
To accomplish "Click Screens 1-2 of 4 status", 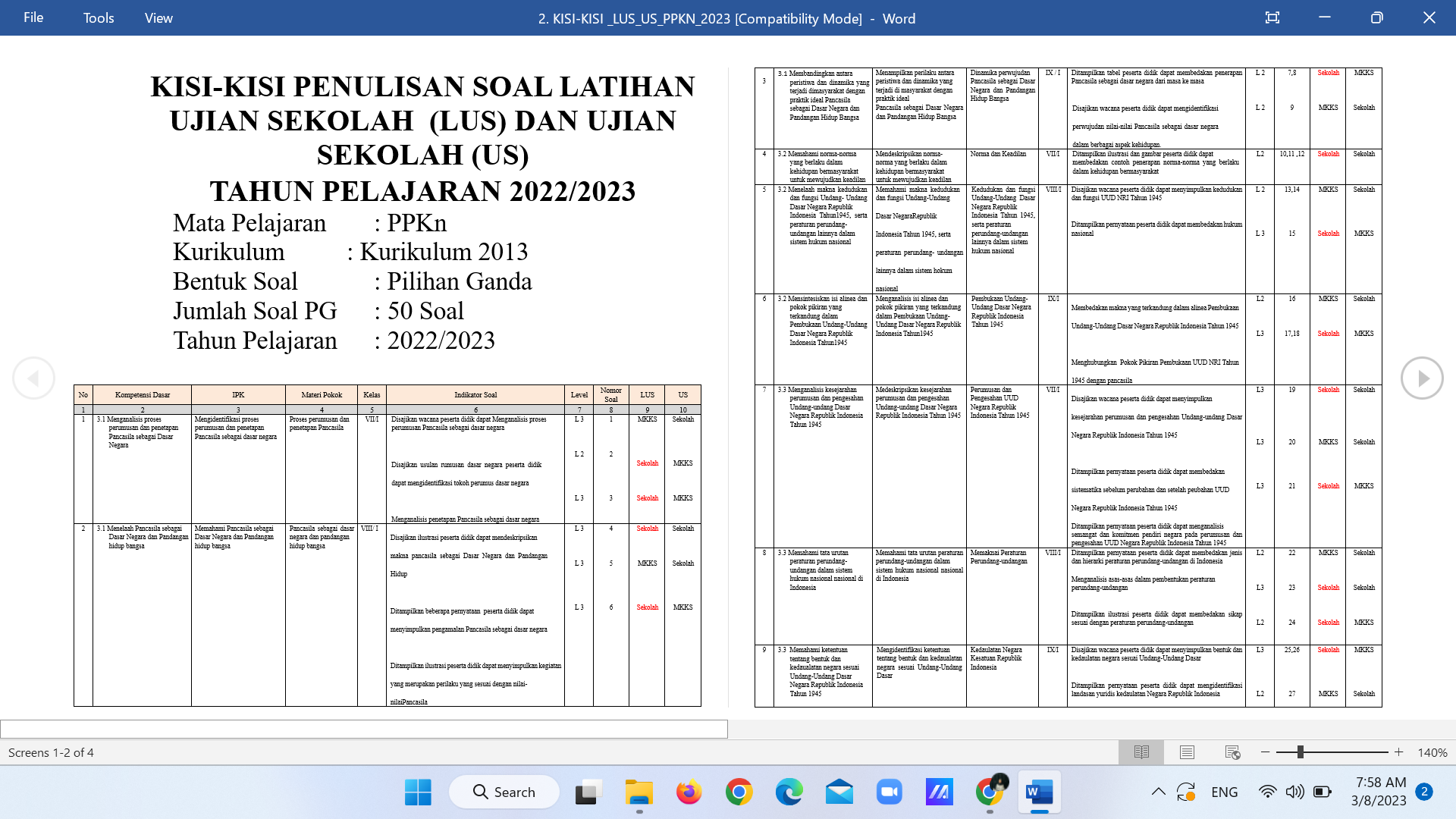I will point(51,752).
